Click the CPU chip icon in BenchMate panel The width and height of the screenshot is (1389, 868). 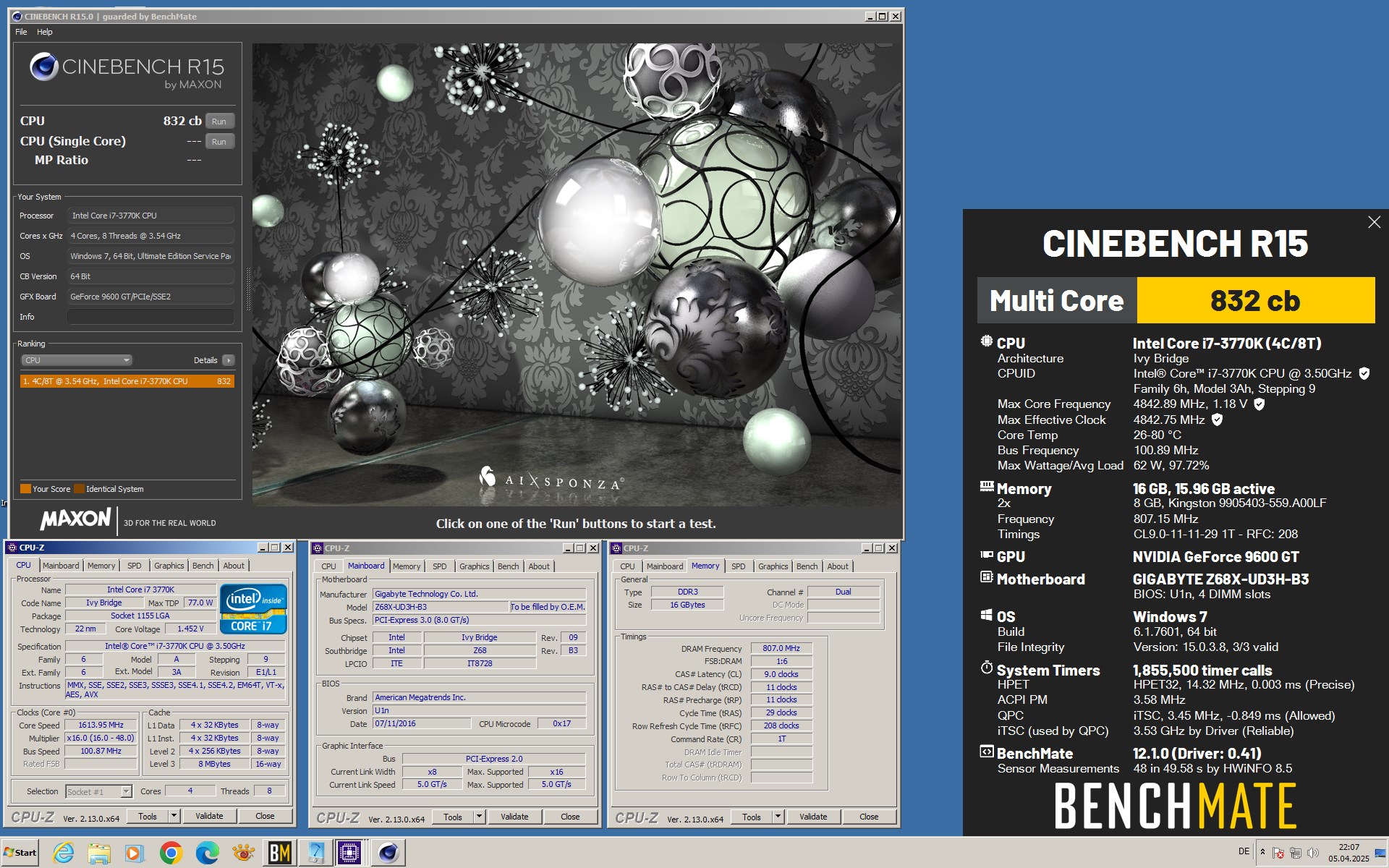pyautogui.click(x=986, y=341)
